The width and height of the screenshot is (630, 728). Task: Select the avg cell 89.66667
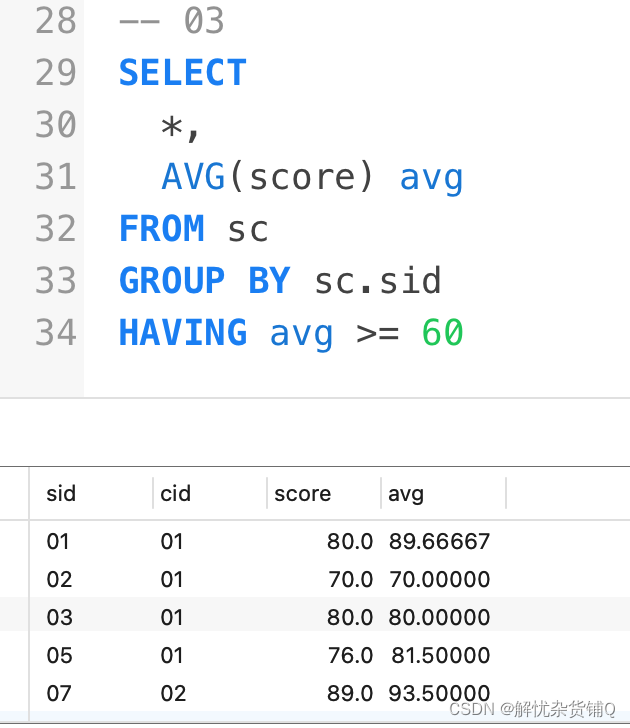click(x=440, y=542)
